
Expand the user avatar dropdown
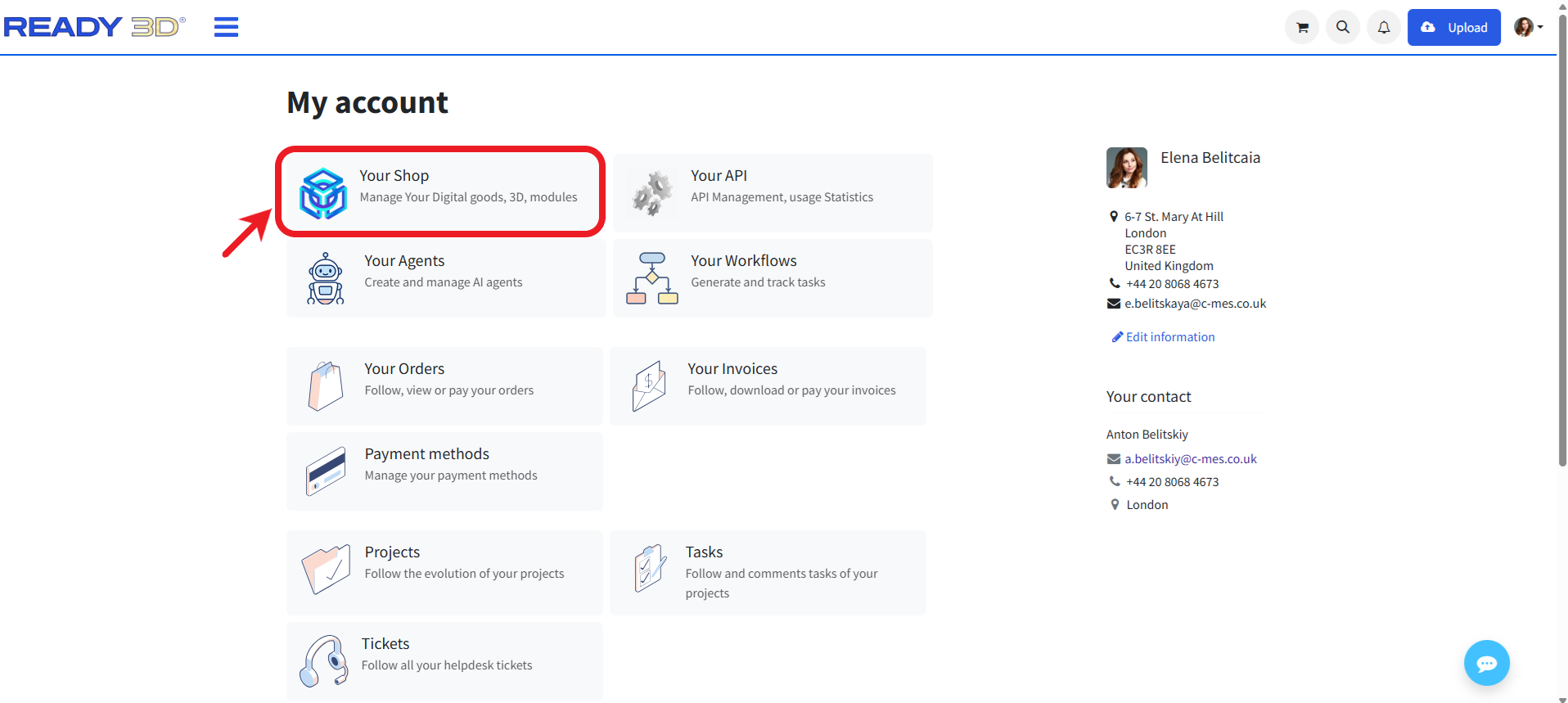[1528, 27]
